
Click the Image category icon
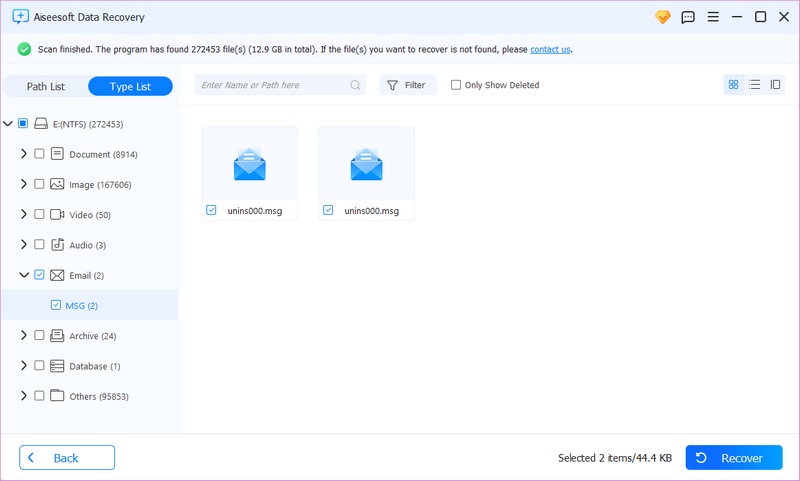57,184
